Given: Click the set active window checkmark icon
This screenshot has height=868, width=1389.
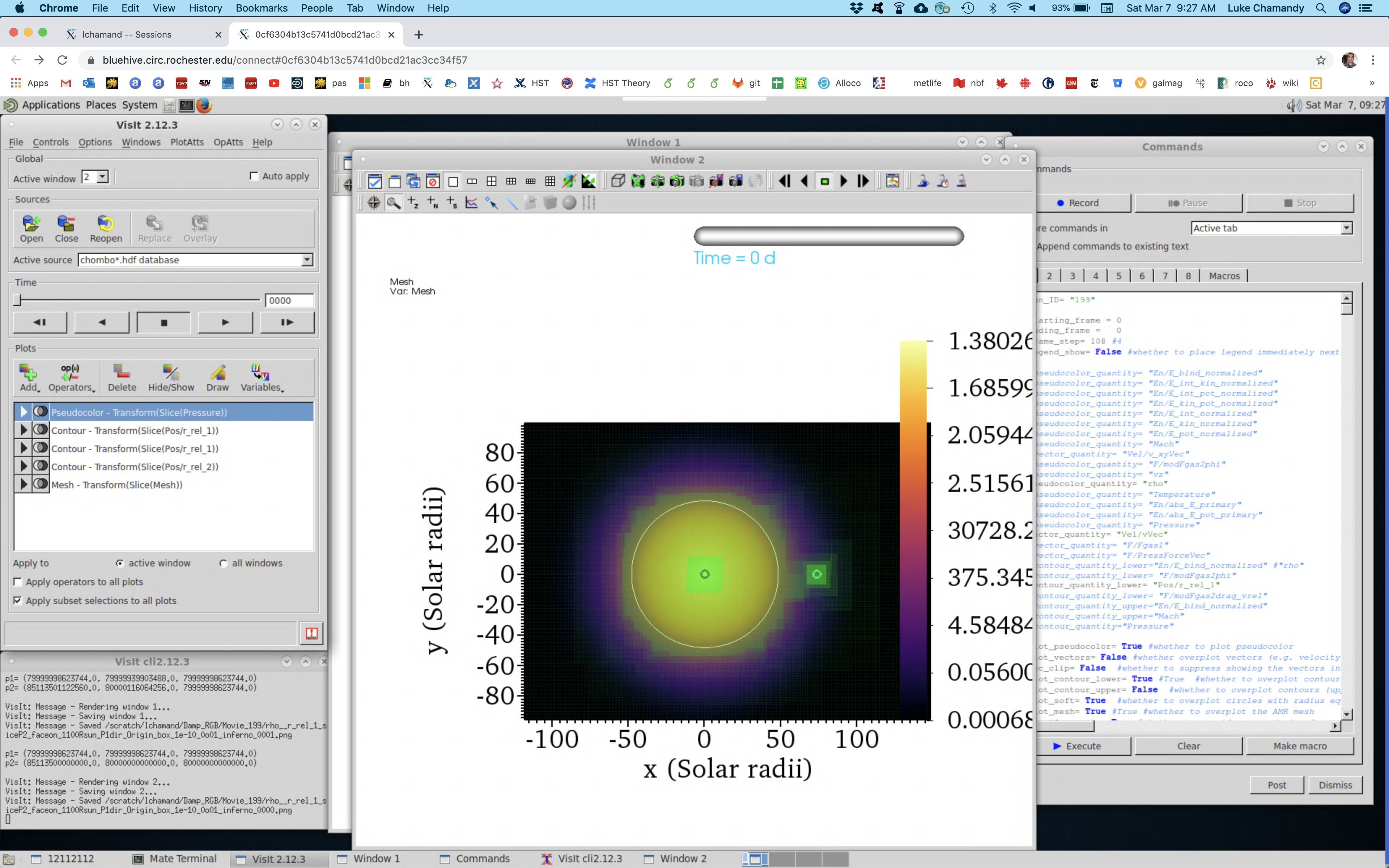Looking at the screenshot, I should [x=375, y=182].
